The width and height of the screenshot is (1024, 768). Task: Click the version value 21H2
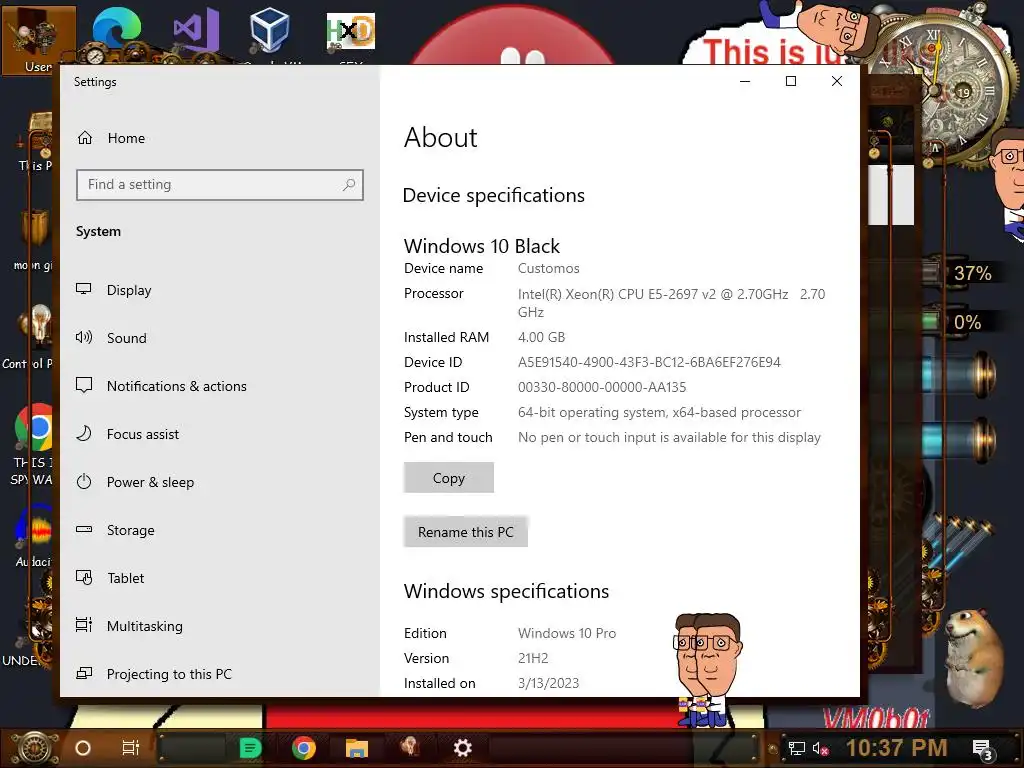point(533,658)
